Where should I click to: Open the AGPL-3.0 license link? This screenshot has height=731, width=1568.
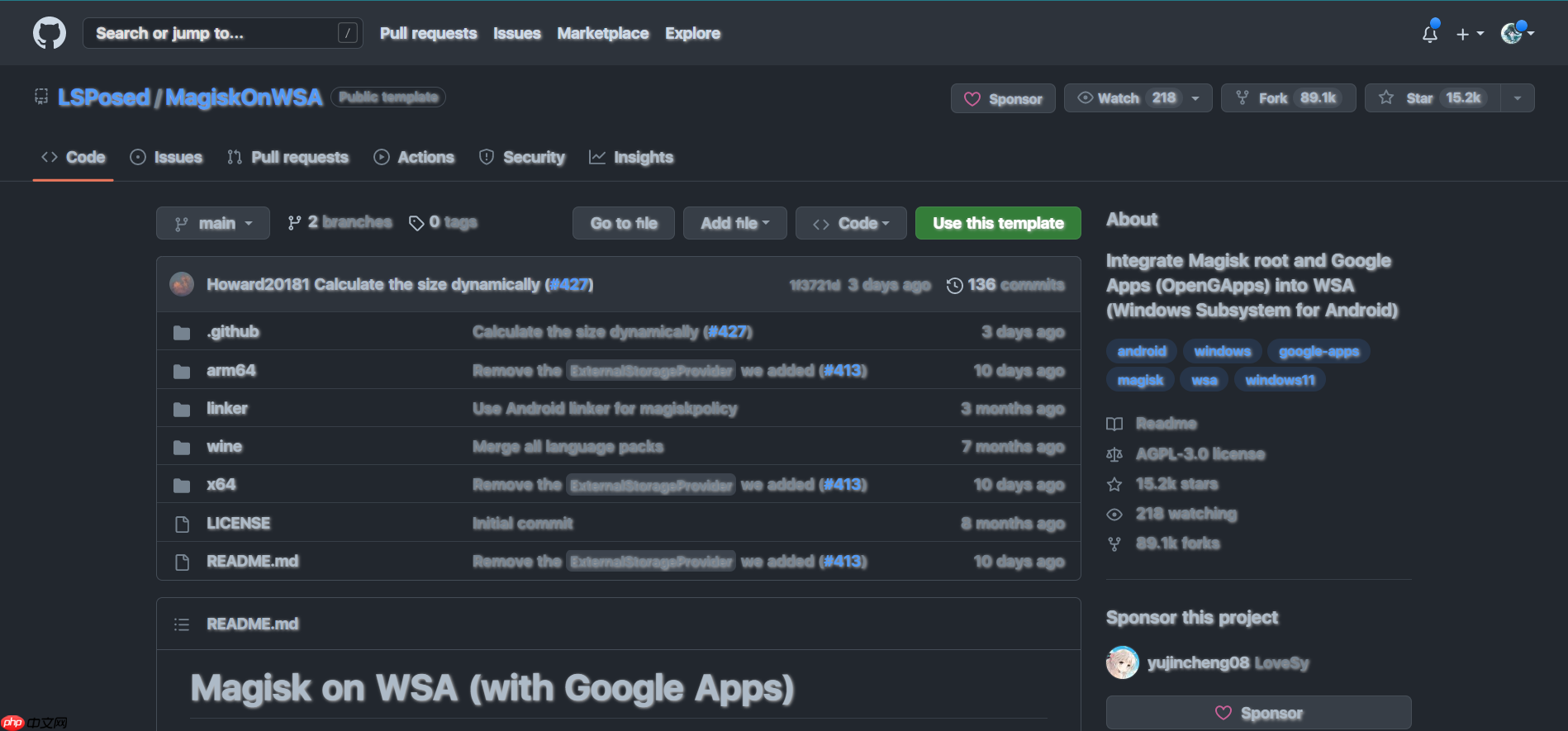coord(1200,454)
